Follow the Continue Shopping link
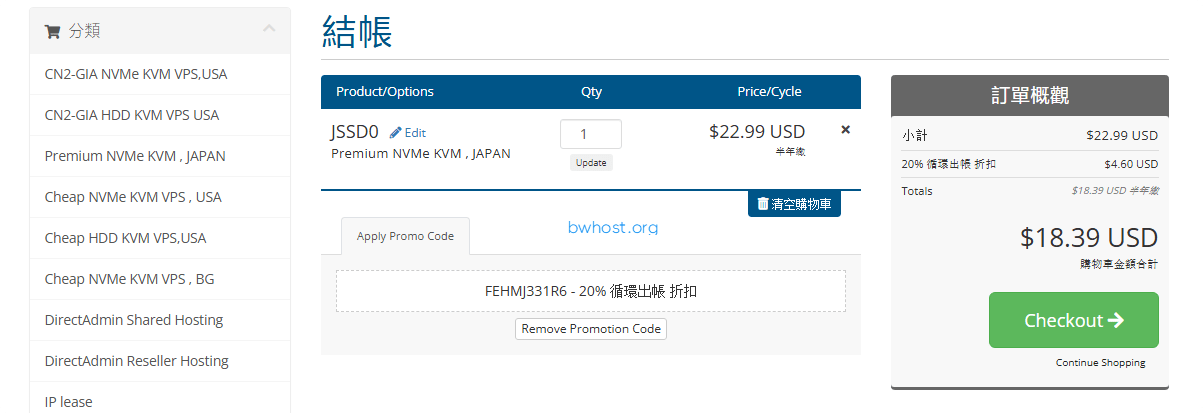Image resolution: width=1203 pixels, height=413 pixels. pyautogui.click(x=1101, y=362)
